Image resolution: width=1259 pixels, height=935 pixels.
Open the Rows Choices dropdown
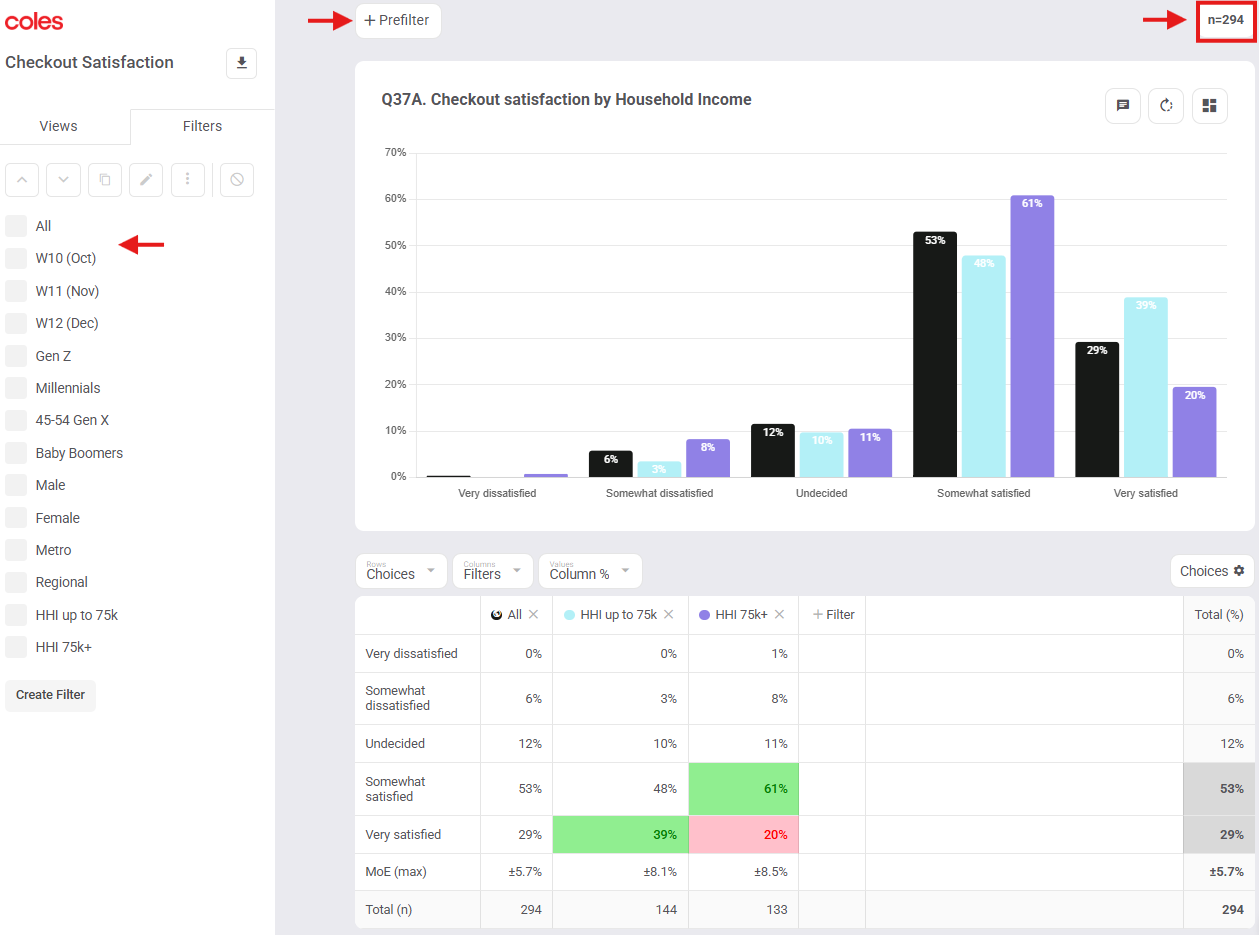point(402,571)
